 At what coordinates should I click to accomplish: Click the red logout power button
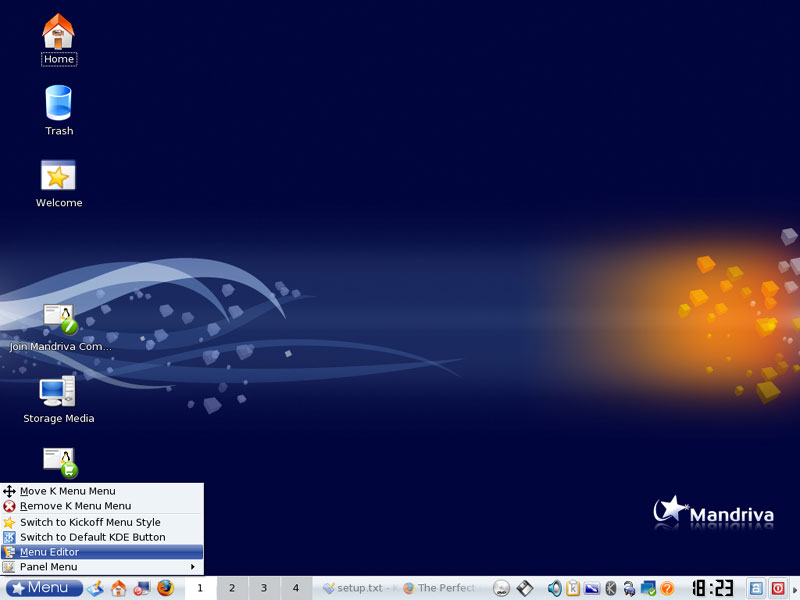(778, 588)
